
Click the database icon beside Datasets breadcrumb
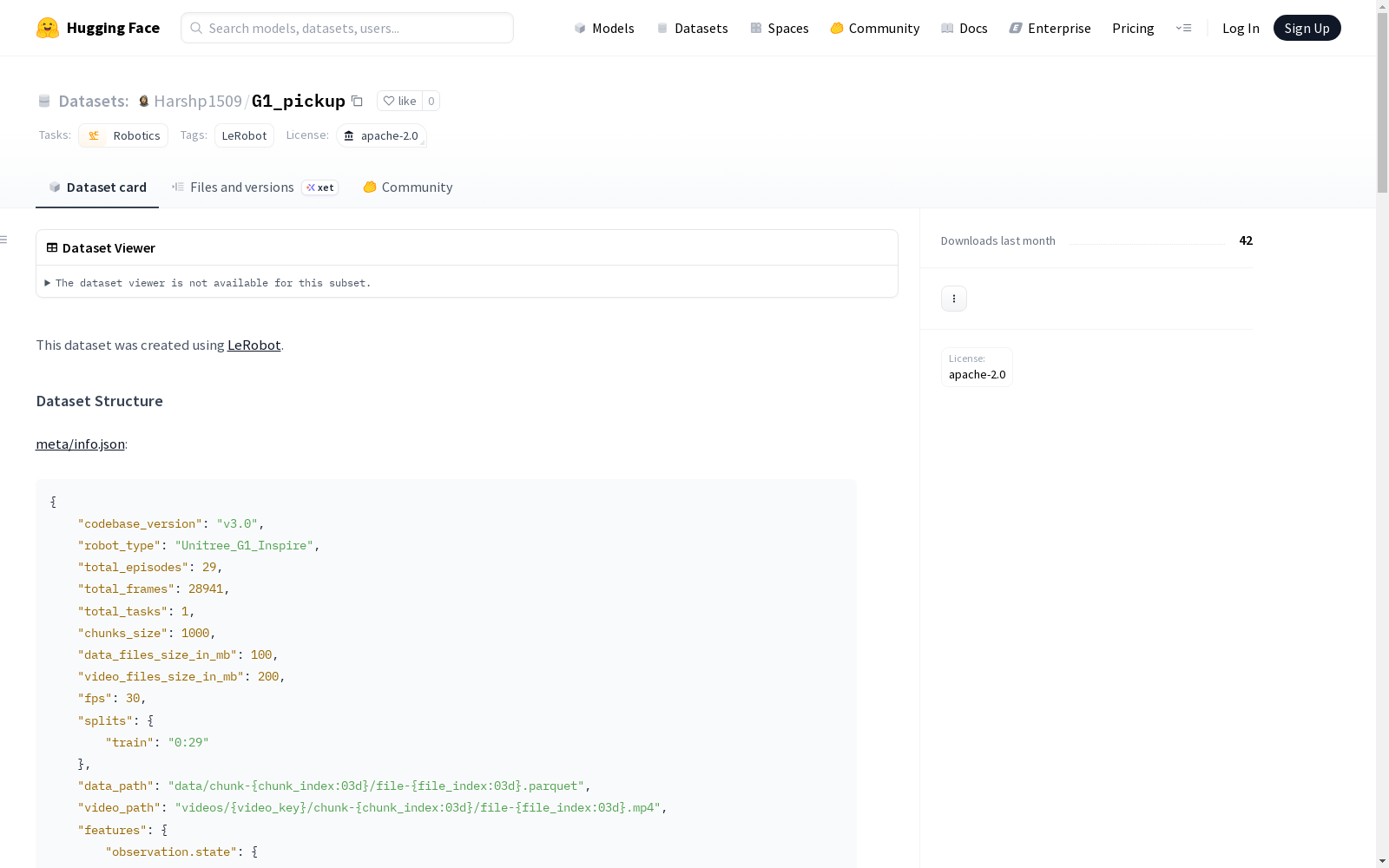point(44,101)
